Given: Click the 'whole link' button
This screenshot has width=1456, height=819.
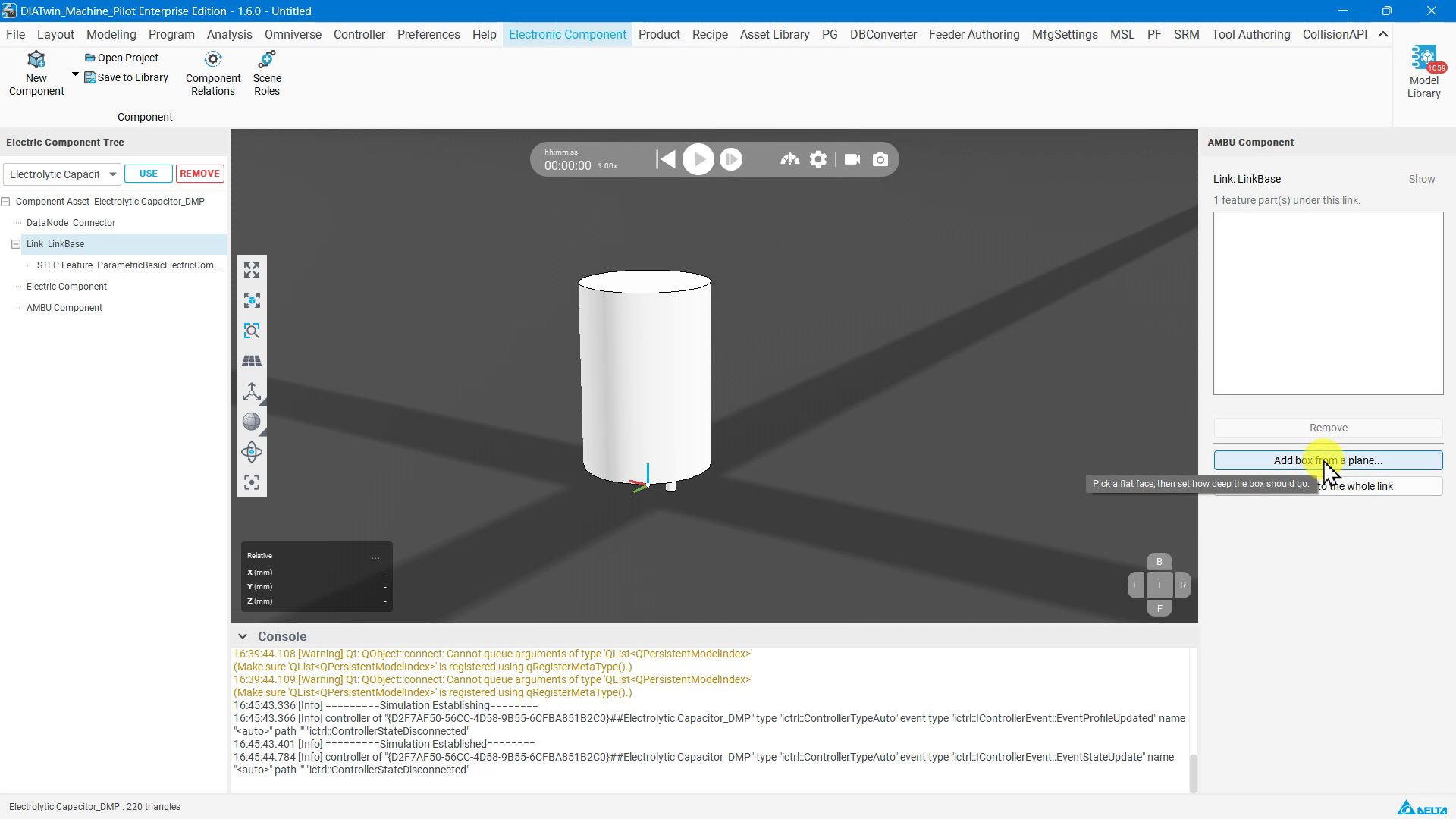Looking at the screenshot, I should pos(1329,486).
